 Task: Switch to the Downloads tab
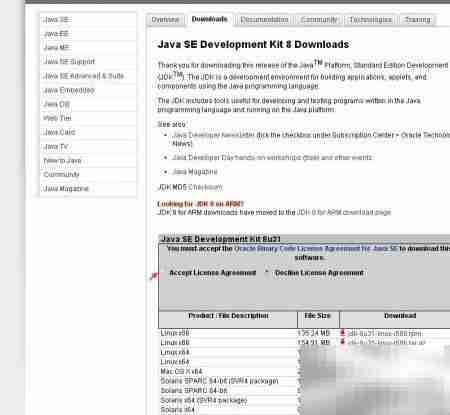point(209,20)
